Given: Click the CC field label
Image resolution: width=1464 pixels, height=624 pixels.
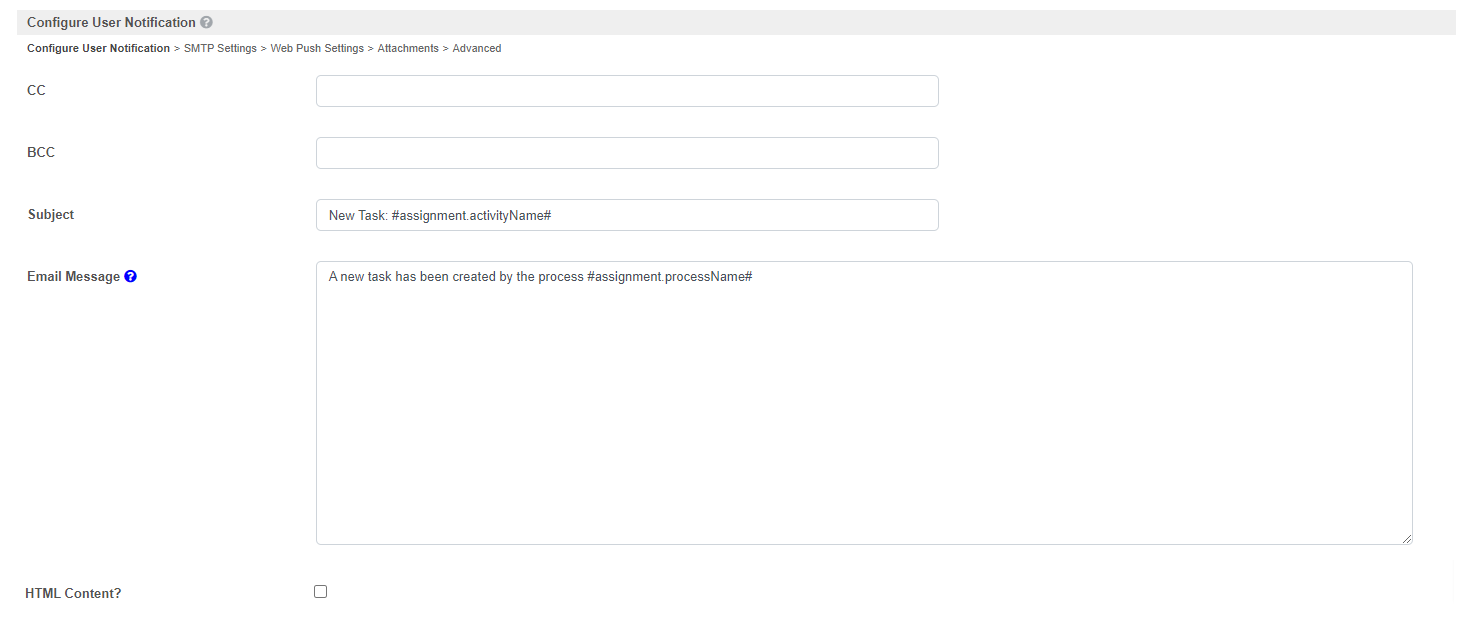Looking at the screenshot, I should pos(36,90).
